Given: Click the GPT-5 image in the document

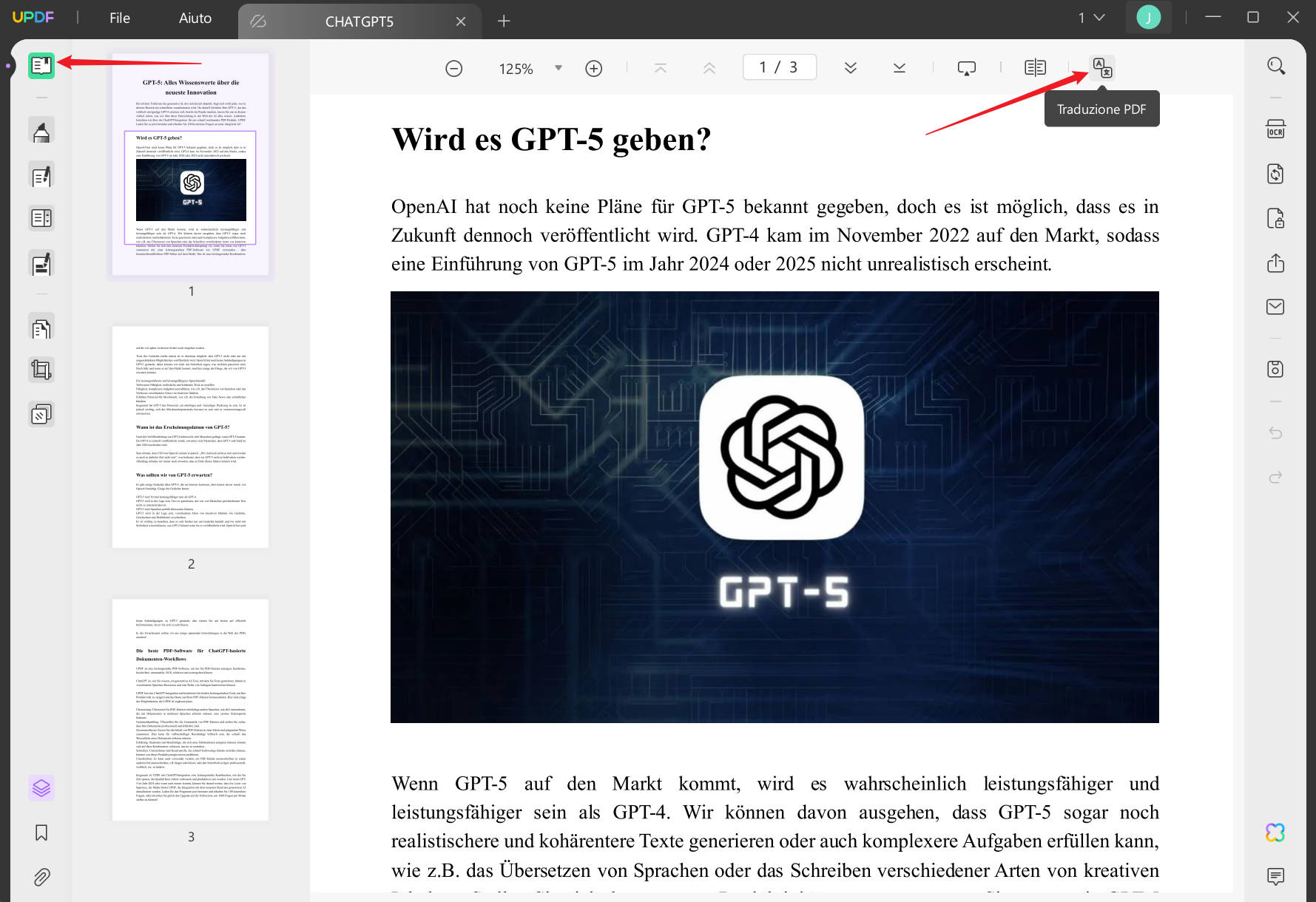Looking at the screenshot, I should 775,507.
